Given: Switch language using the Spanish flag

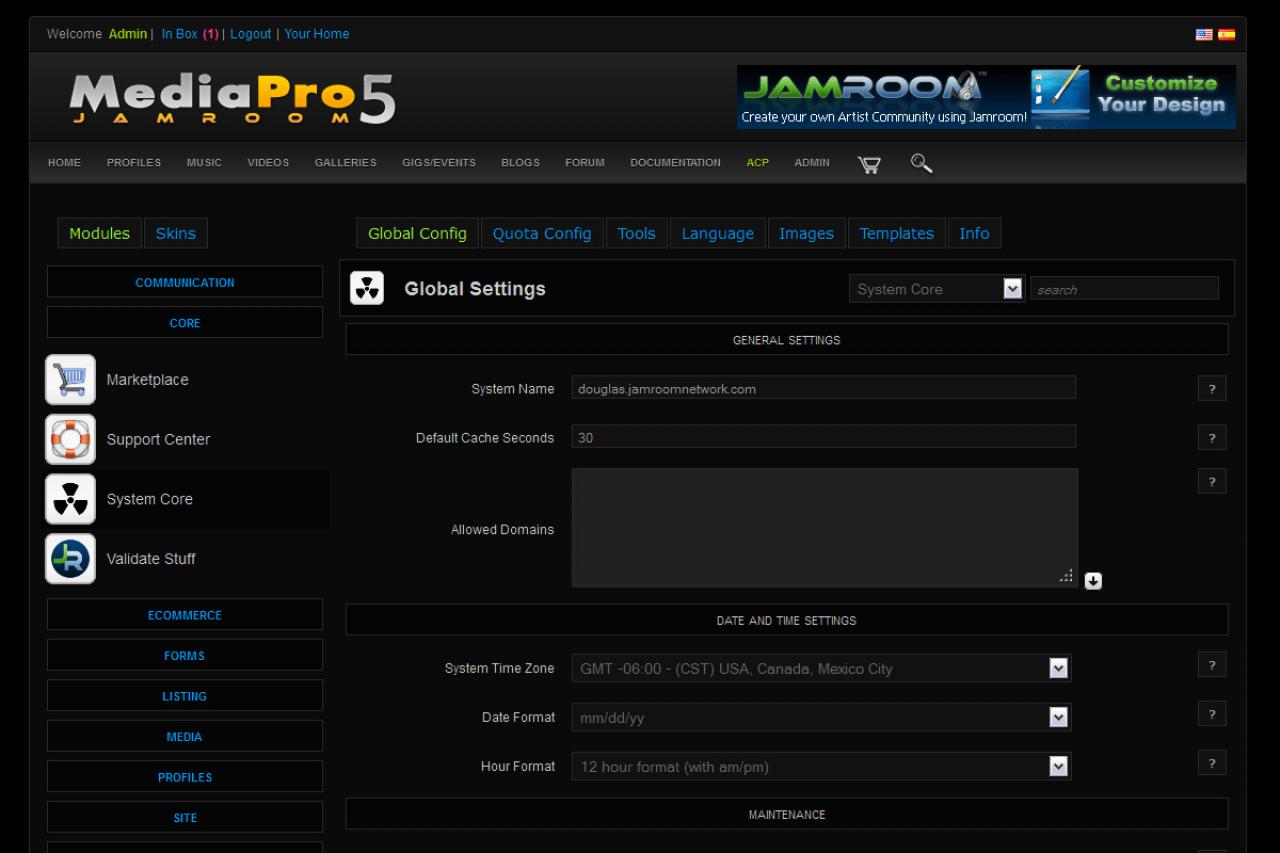Looking at the screenshot, I should click(1226, 34).
